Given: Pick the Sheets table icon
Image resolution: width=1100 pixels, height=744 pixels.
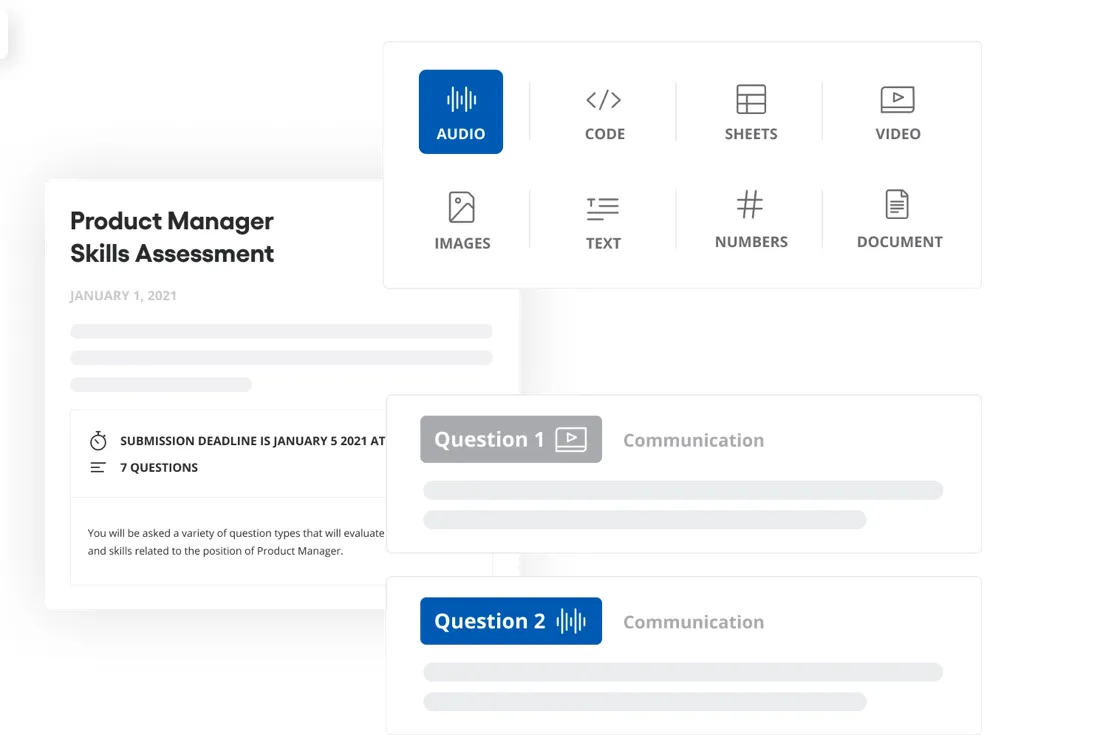Looking at the screenshot, I should [x=751, y=99].
